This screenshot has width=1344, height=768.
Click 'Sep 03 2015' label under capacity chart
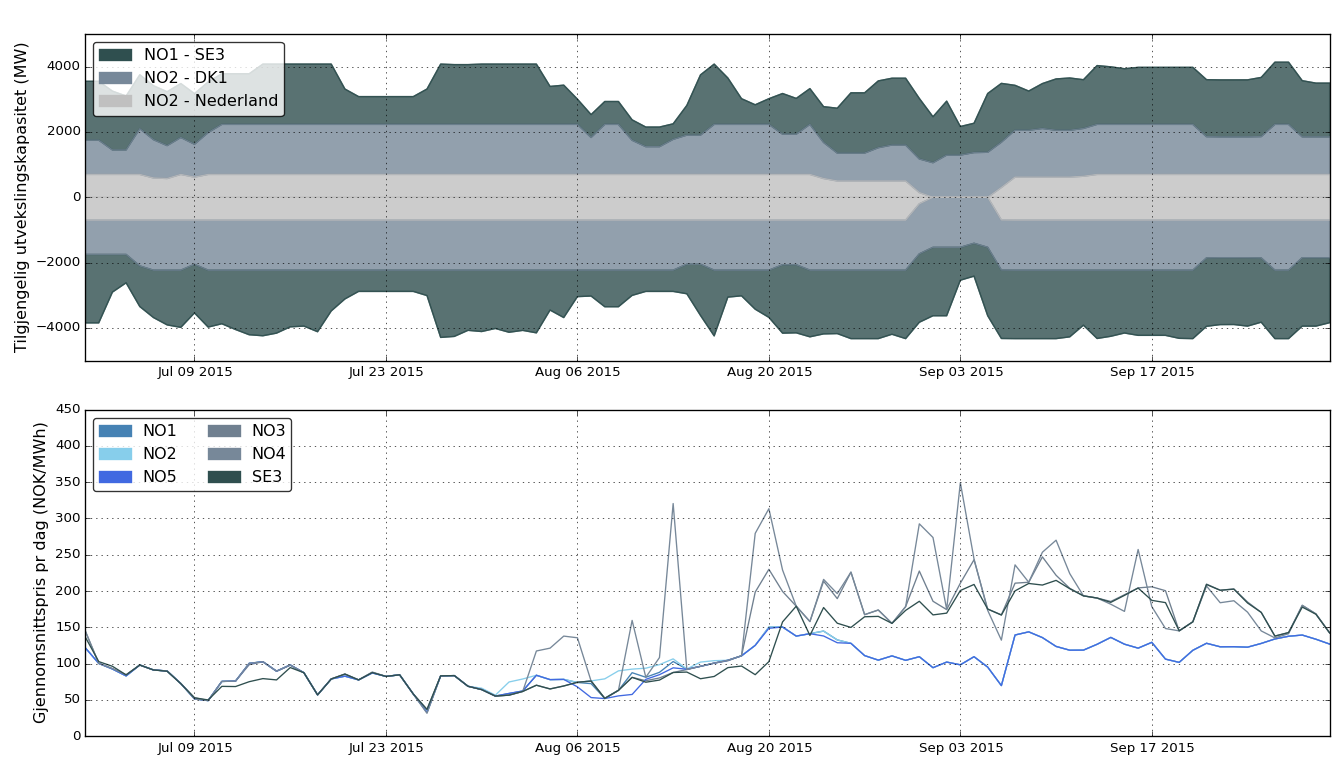coord(960,372)
